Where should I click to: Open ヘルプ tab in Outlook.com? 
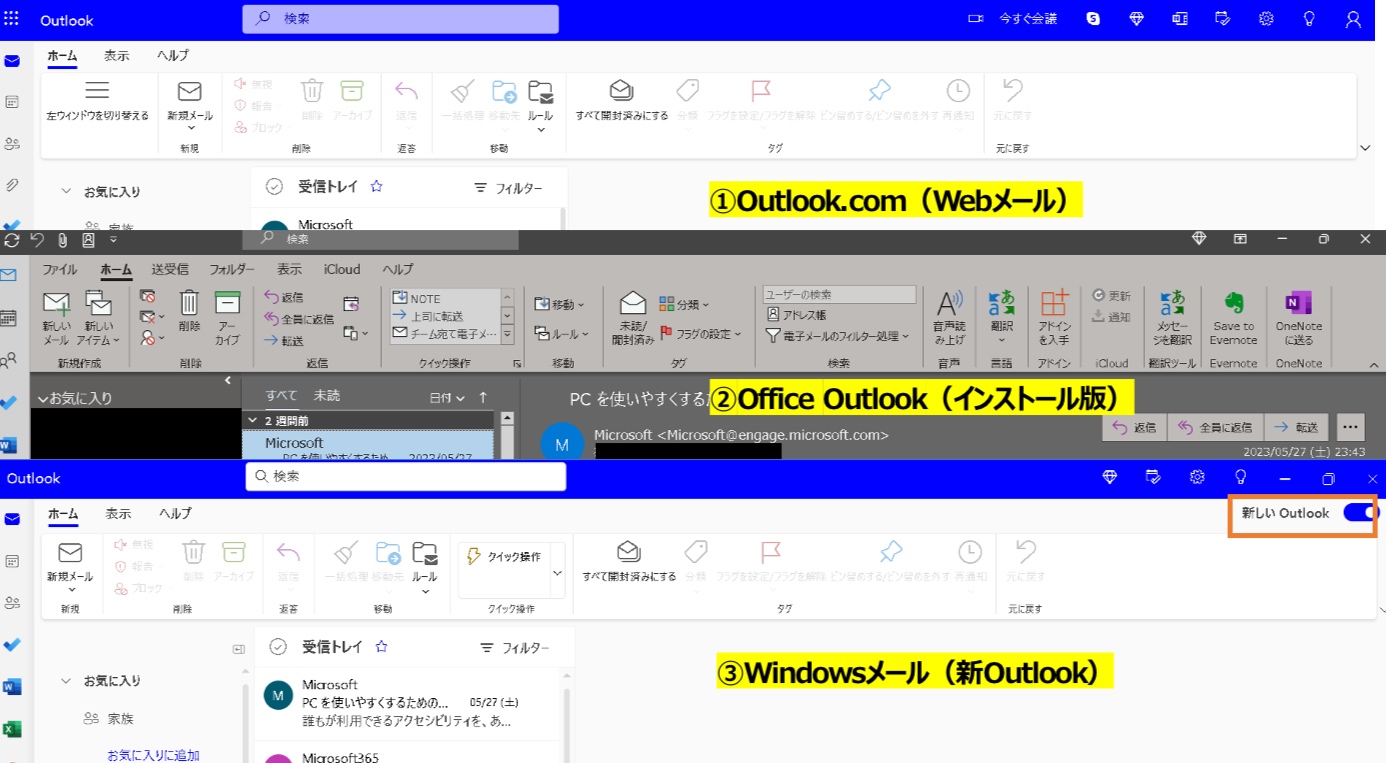173,56
